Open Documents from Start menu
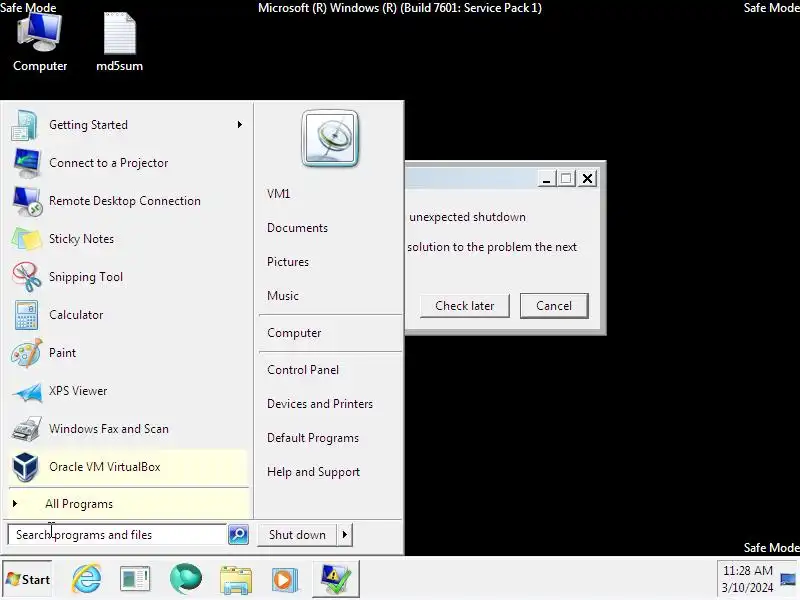The height and width of the screenshot is (600, 800). tap(297, 228)
